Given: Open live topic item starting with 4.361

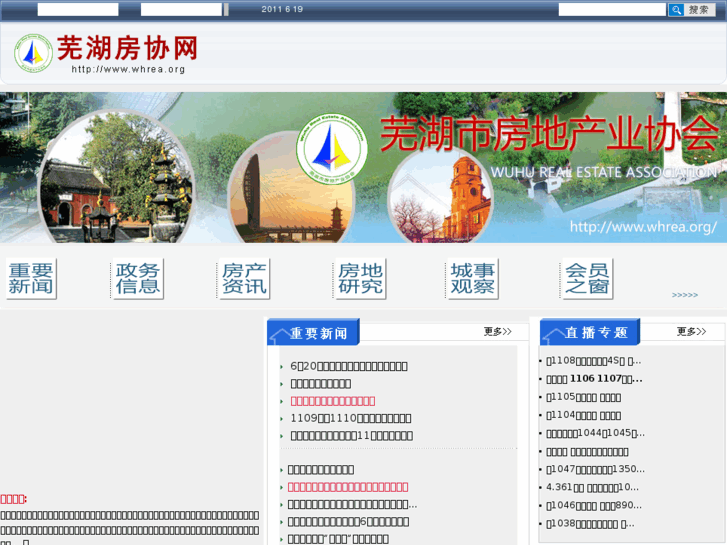Looking at the screenshot, I should pos(592,487).
